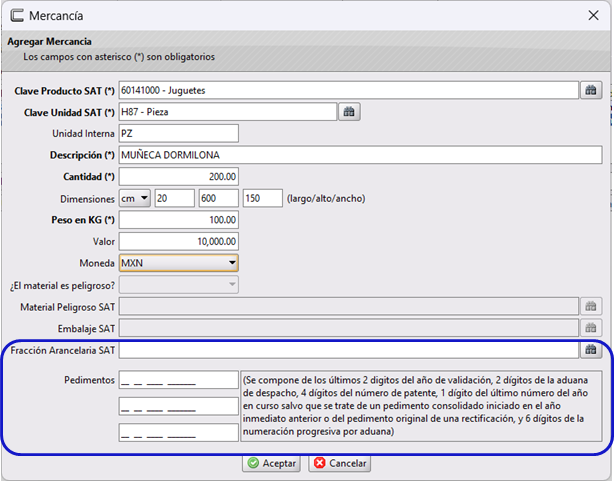Screen dimensions: 614x481
Task: Click the Agregar Mercancia heading
Action: (x=49, y=42)
